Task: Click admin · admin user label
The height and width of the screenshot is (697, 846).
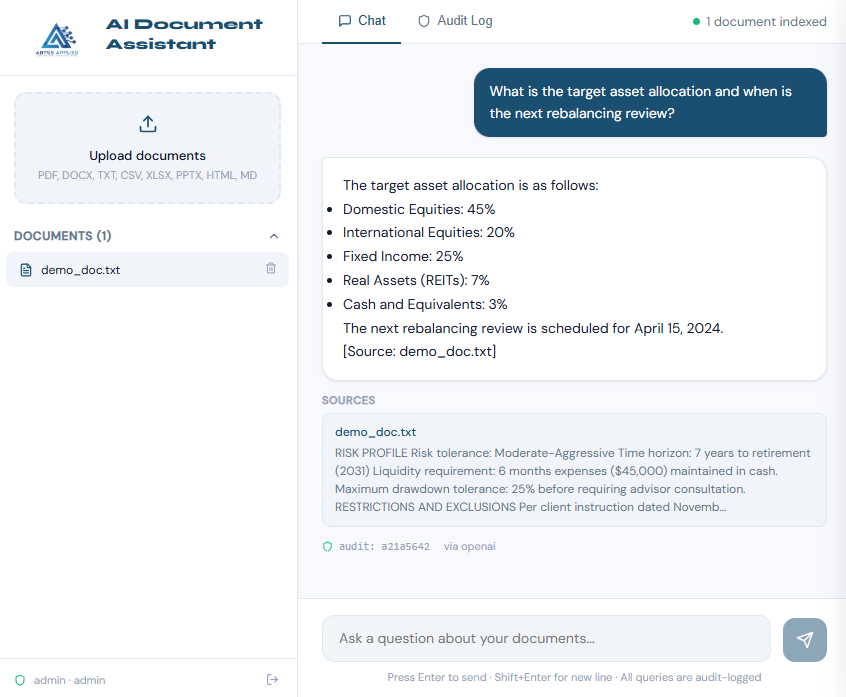Action: tap(70, 680)
